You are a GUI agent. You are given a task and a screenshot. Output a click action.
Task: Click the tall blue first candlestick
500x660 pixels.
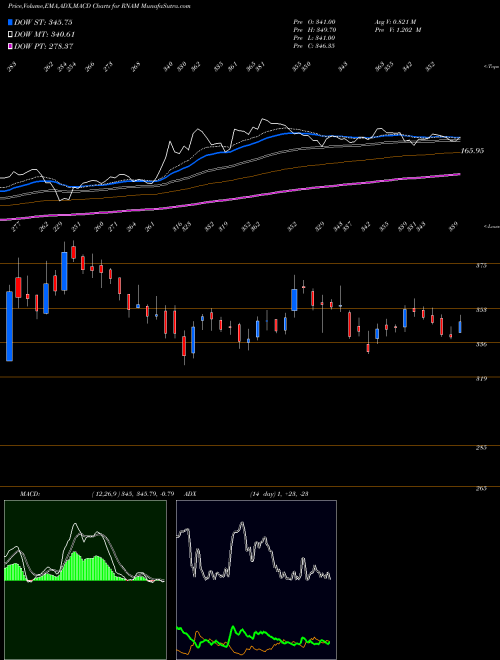coord(9,326)
